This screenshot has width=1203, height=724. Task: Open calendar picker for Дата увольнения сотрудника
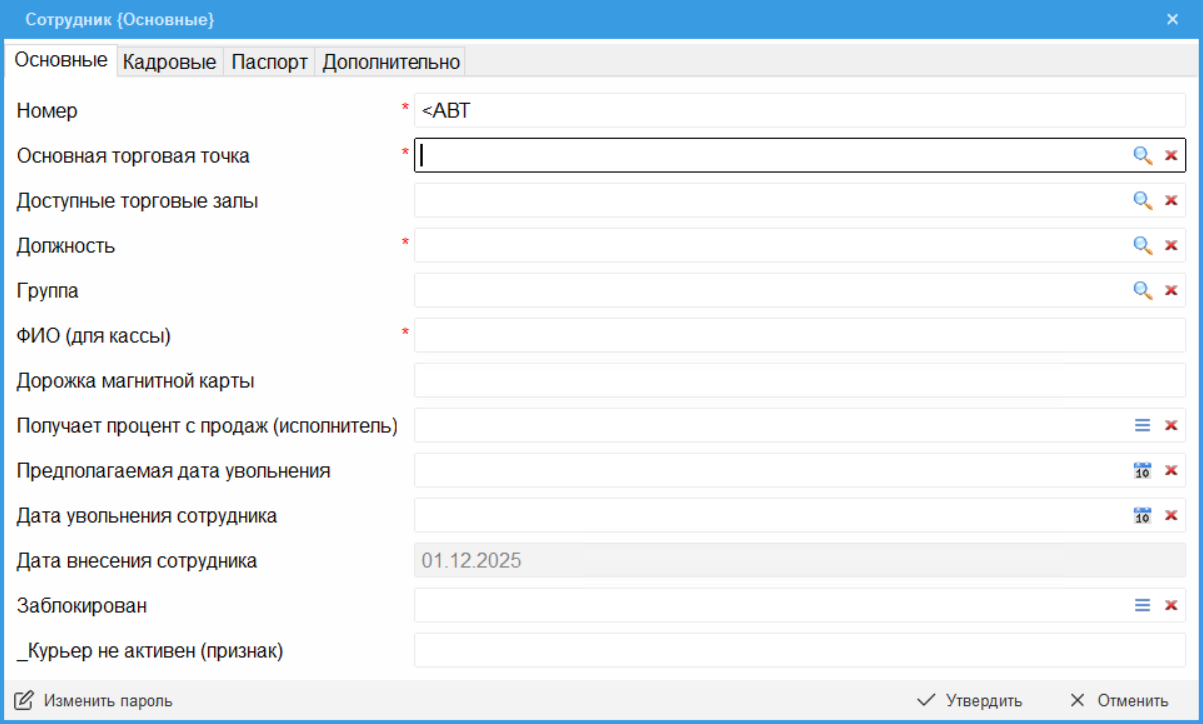click(1142, 515)
